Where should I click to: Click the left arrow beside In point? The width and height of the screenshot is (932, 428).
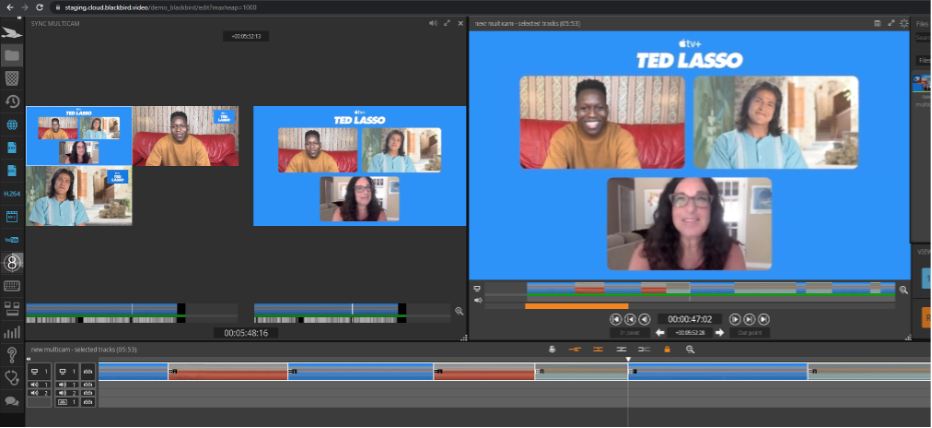659,333
